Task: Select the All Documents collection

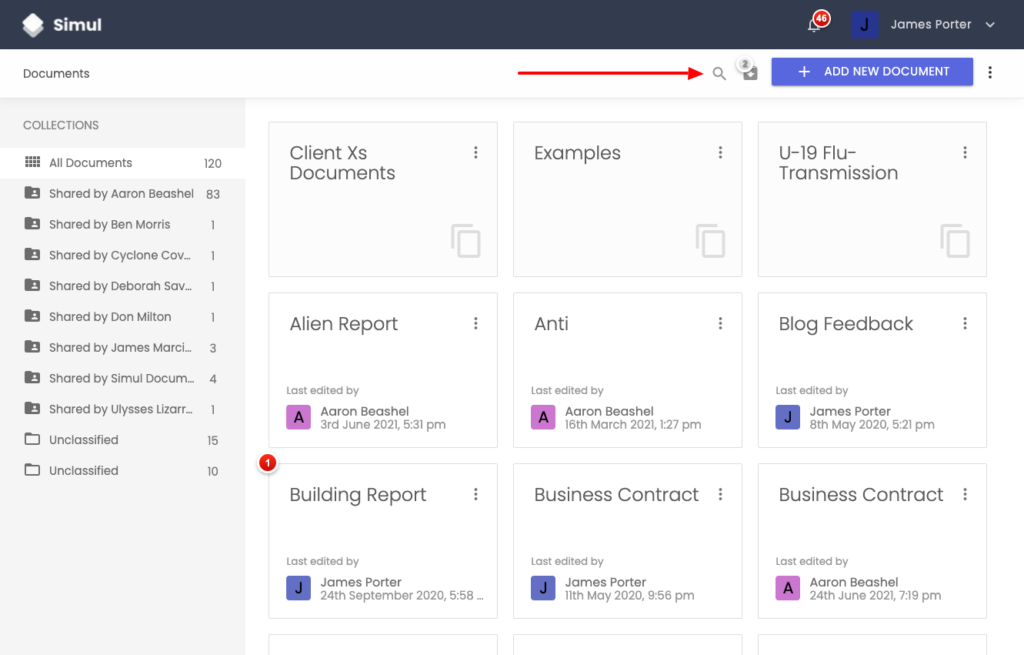Action: click(x=90, y=162)
